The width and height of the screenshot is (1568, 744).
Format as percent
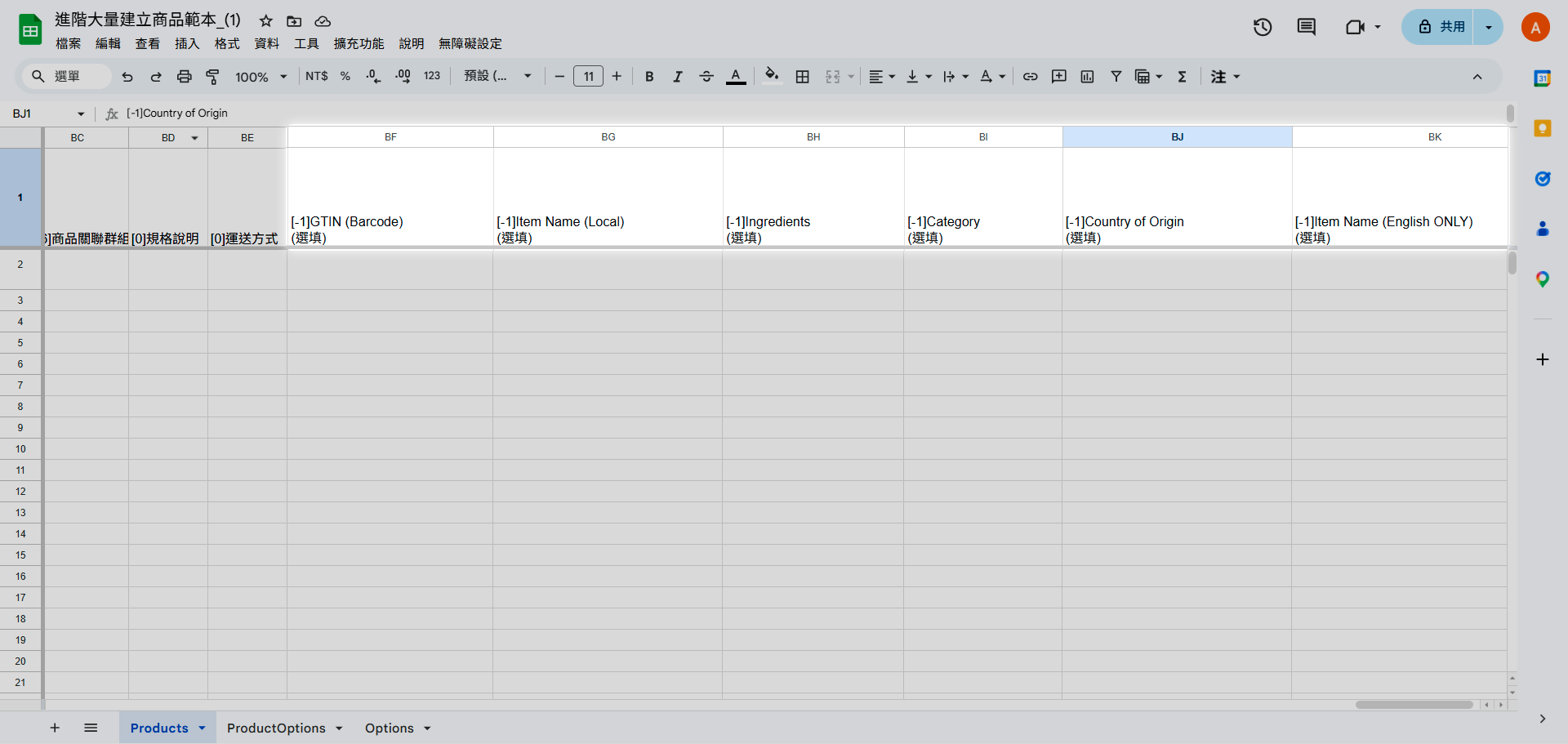click(x=345, y=76)
